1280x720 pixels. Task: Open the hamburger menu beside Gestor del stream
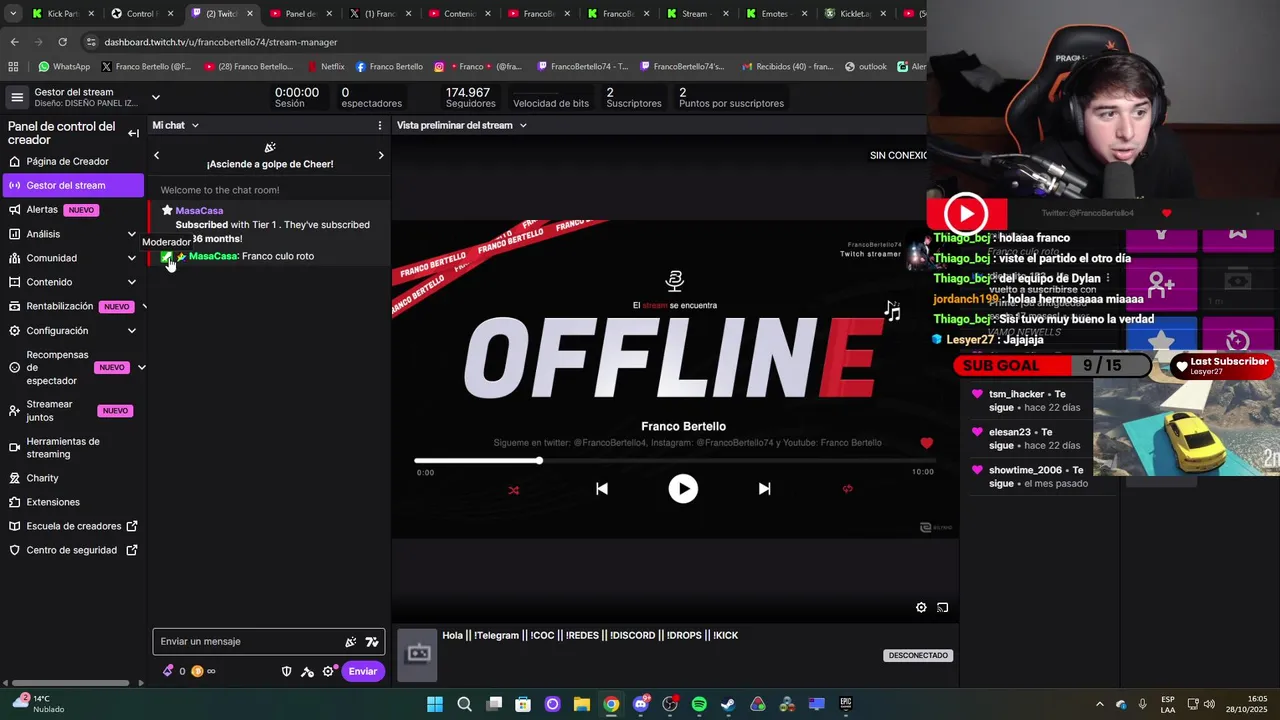[x=17, y=97]
